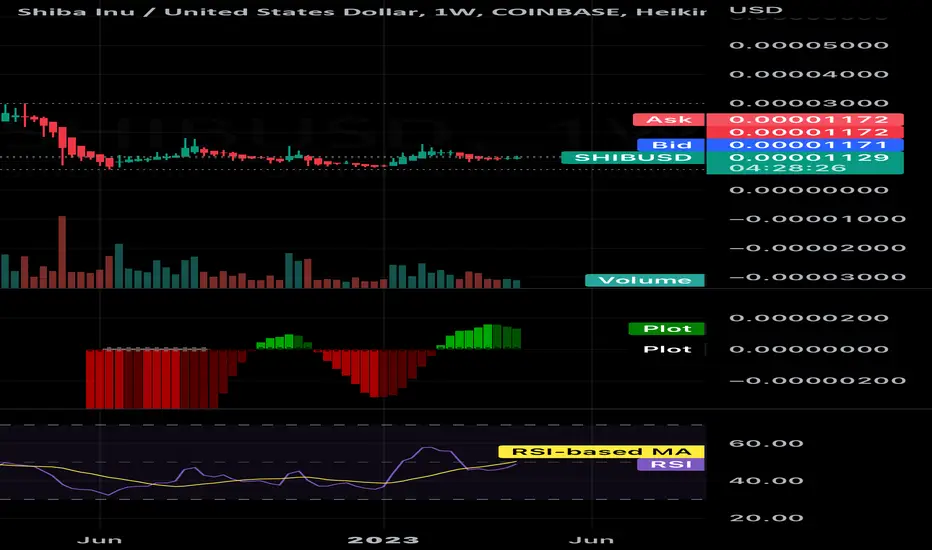Click the 40.00 RSI axis value
Screen dimensions: 932x550
coord(766,481)
